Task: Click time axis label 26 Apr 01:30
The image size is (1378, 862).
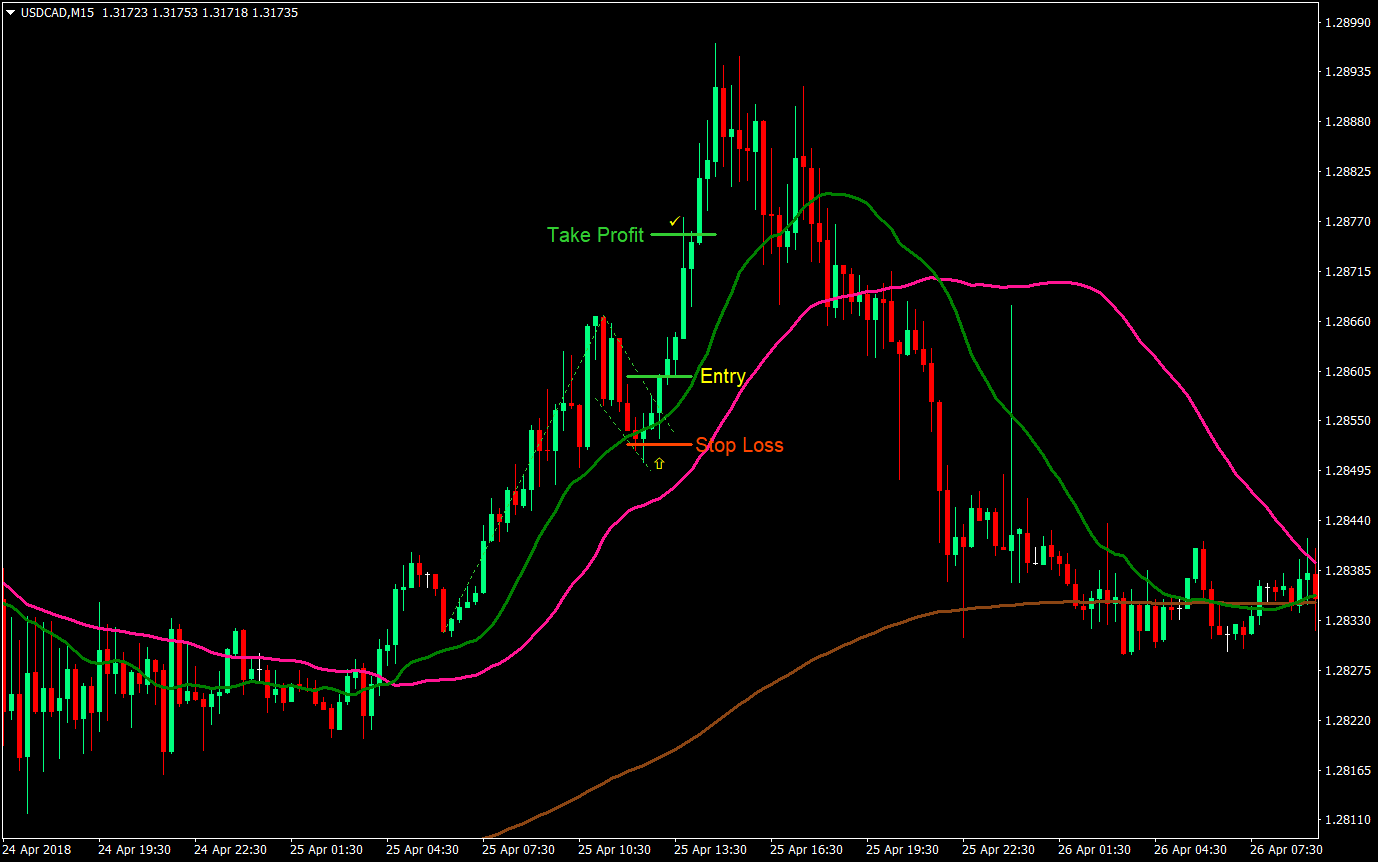Action: pos(1095,850)
